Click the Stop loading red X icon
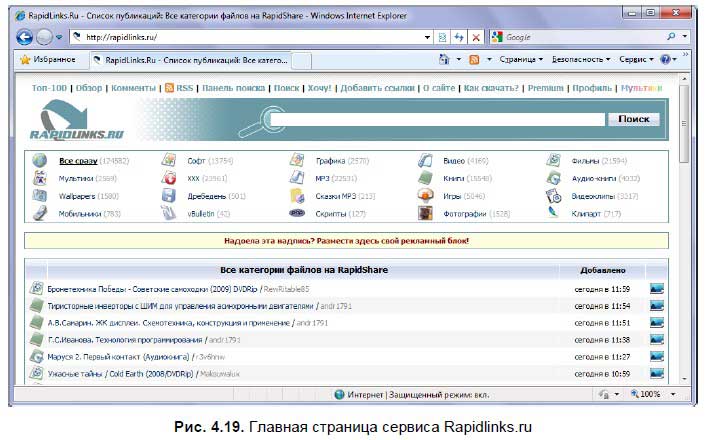This screenshot has width=705, height=440. [476, 37]
